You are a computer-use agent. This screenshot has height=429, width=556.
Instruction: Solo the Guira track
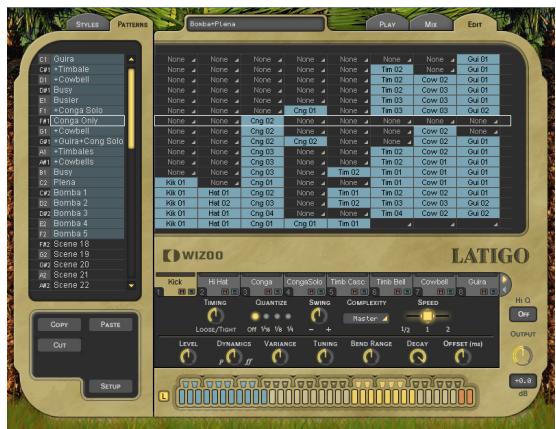493,292
